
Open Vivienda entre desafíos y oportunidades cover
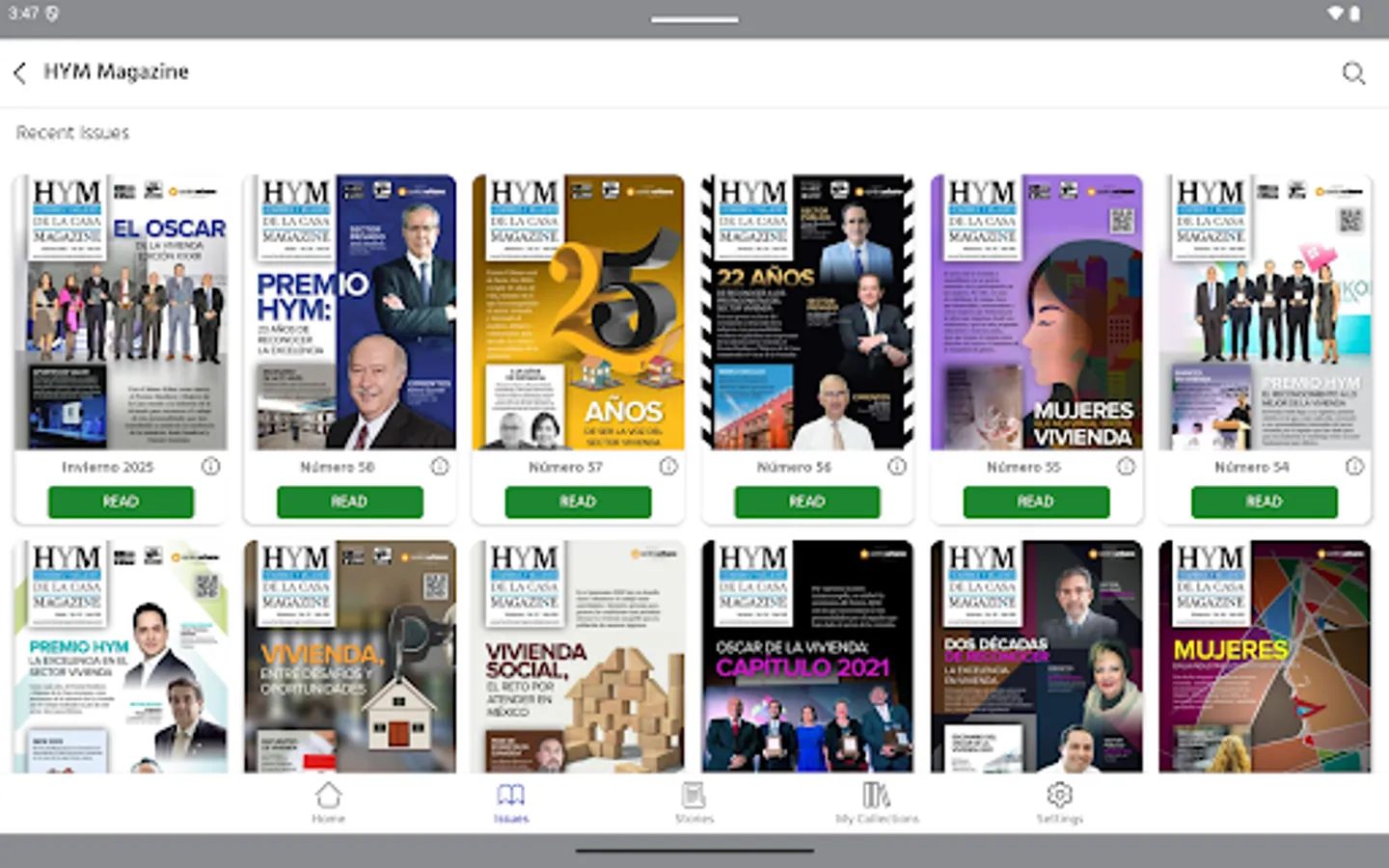pos(349,657)
